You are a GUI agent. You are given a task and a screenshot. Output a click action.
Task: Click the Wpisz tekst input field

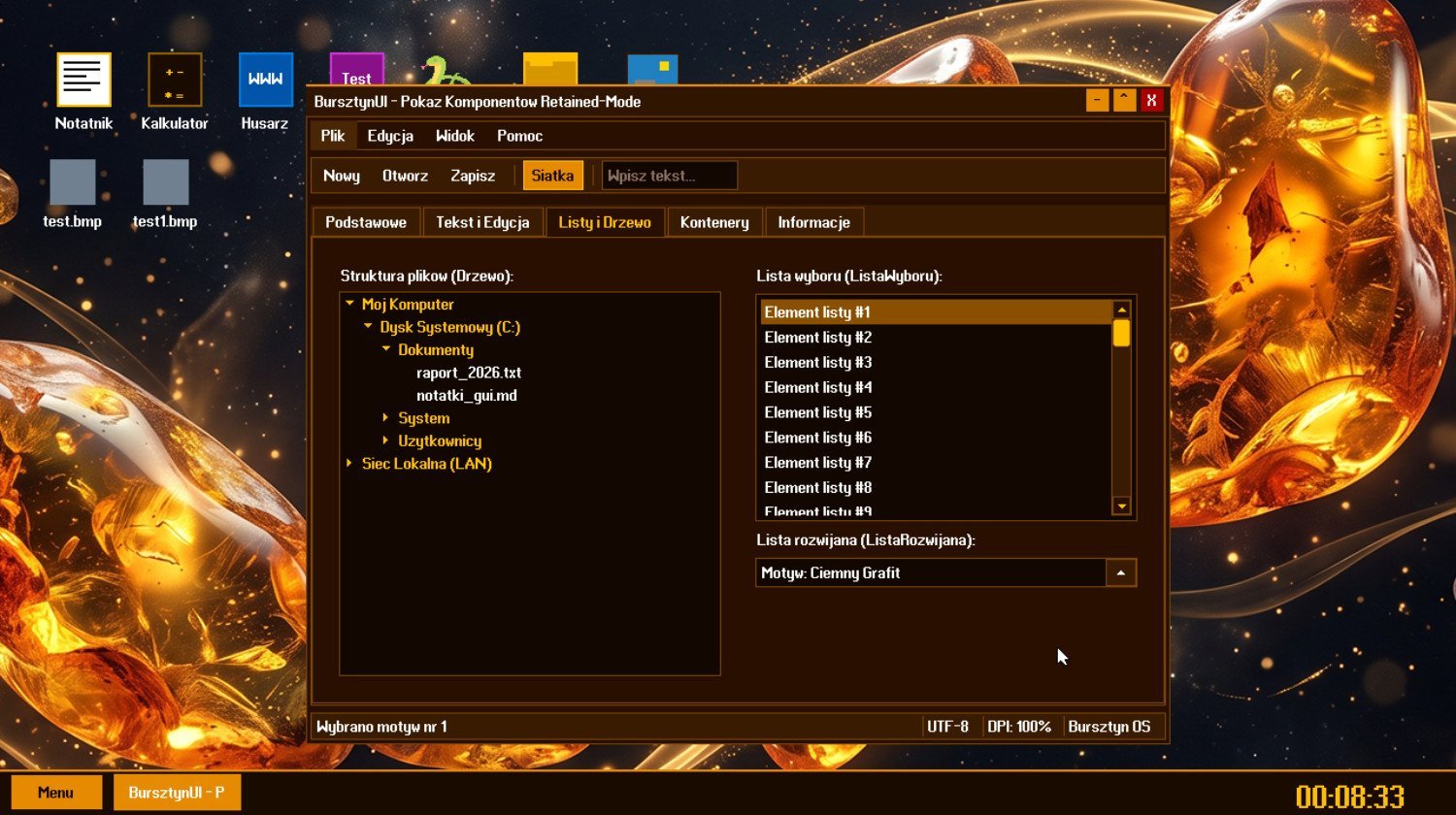(669, 176)
